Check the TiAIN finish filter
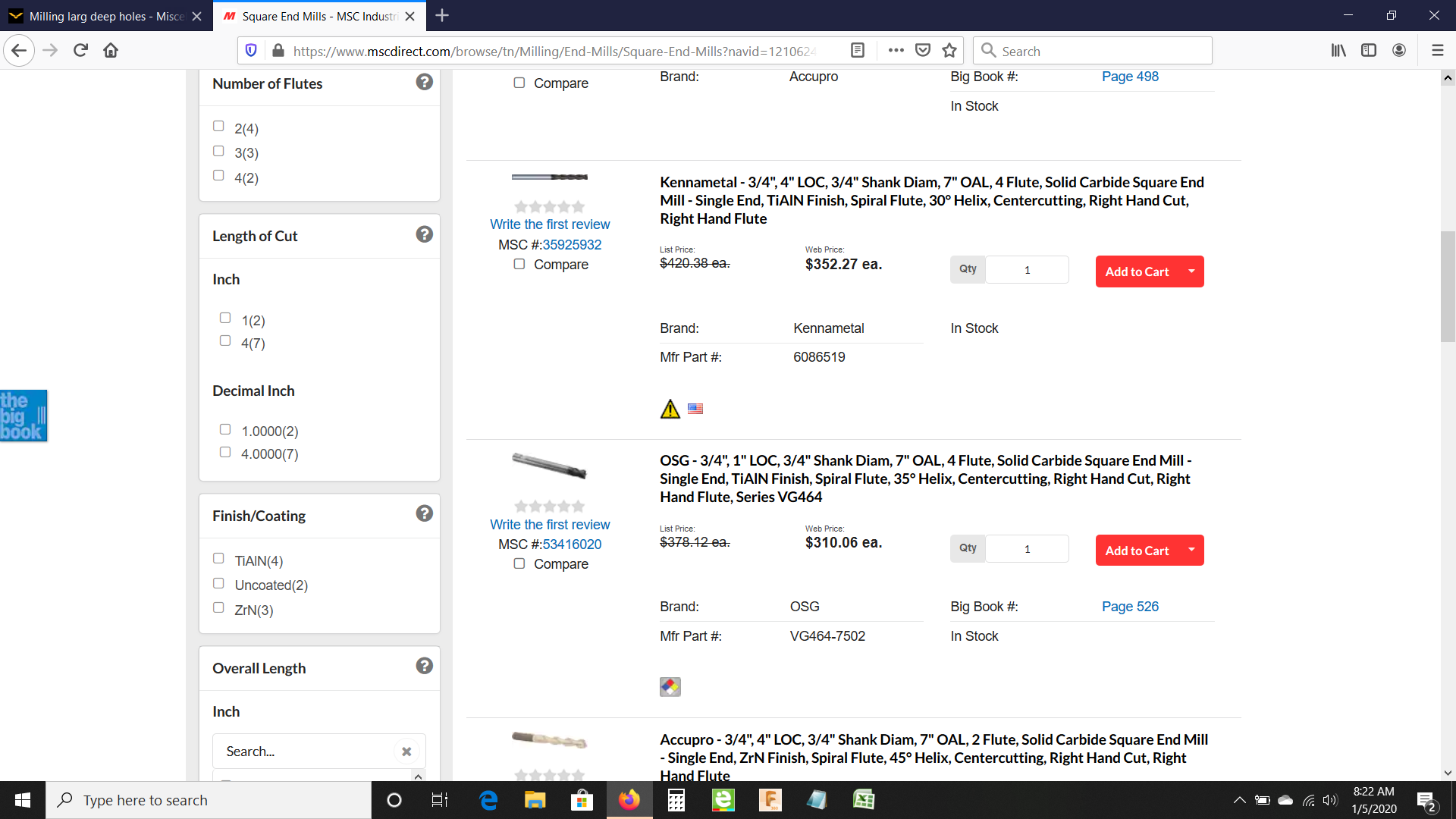Screen dimensions: 1456x819 [218, 559]
